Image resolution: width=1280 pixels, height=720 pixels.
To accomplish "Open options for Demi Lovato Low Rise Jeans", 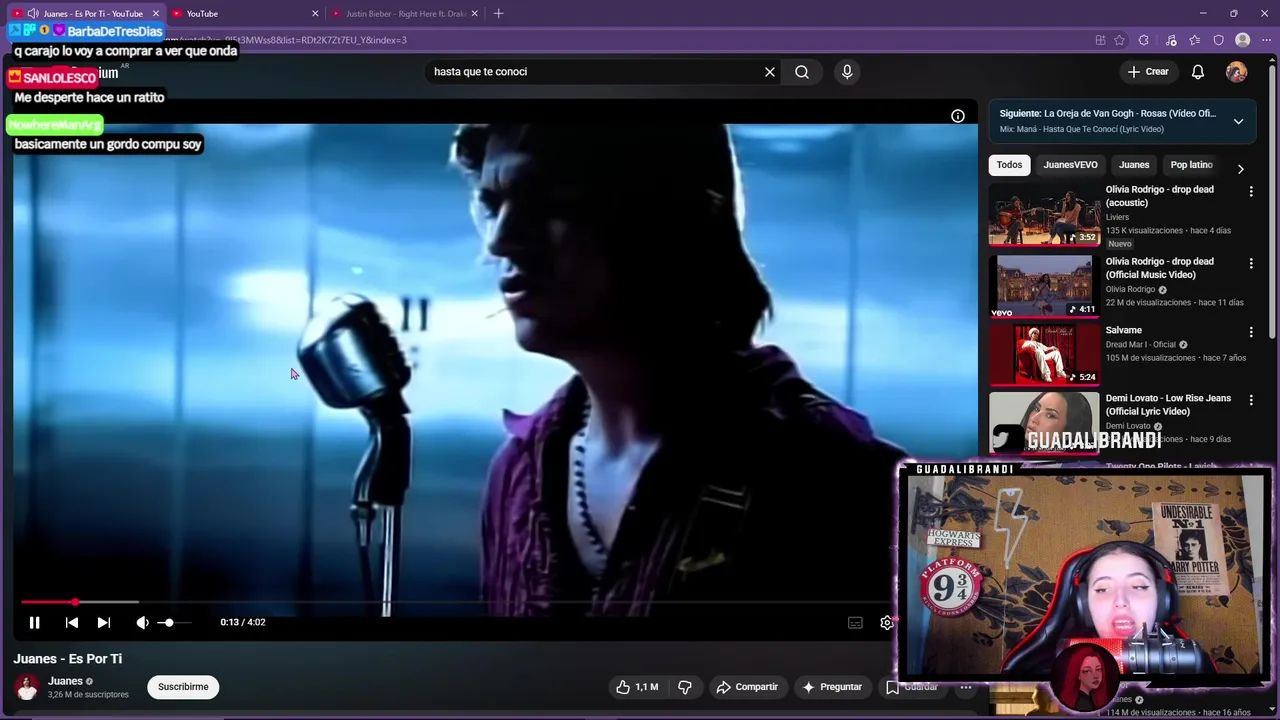I will [1251, 400].
